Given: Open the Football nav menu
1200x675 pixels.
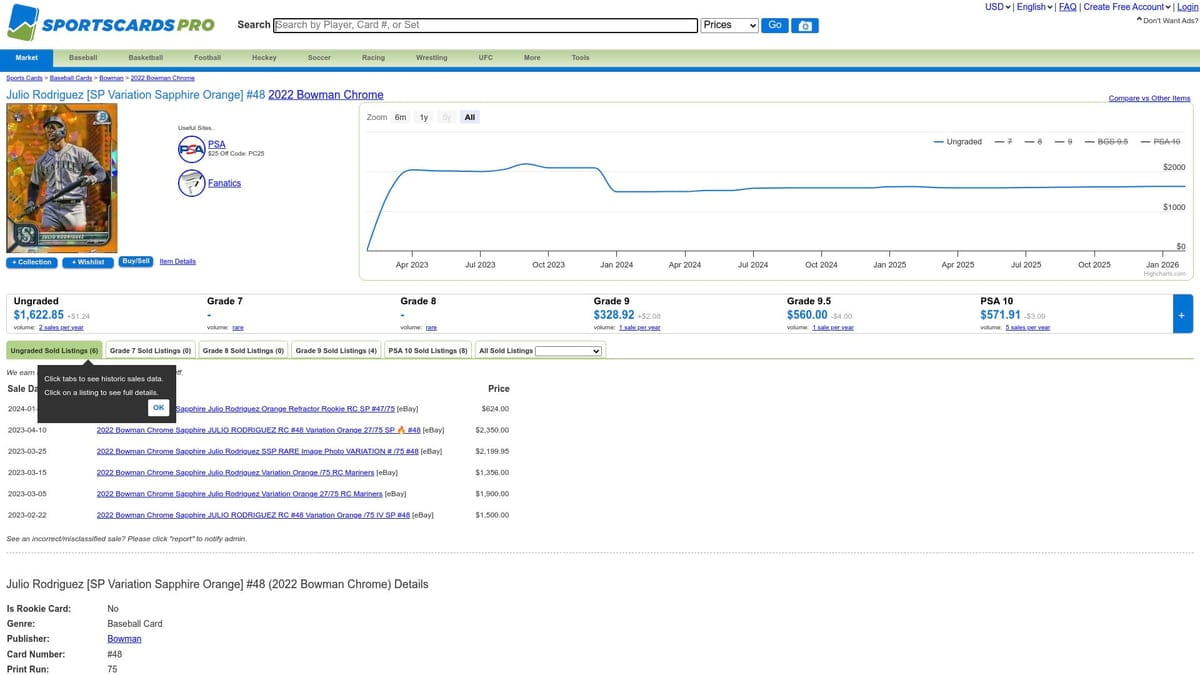Looking at the screenshot, I should 207,57.
